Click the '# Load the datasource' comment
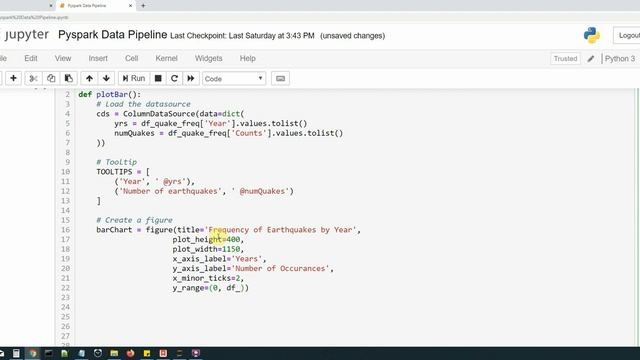Image resolution: width=640 pixels, height=360 pixels. (x=143, y=104)
